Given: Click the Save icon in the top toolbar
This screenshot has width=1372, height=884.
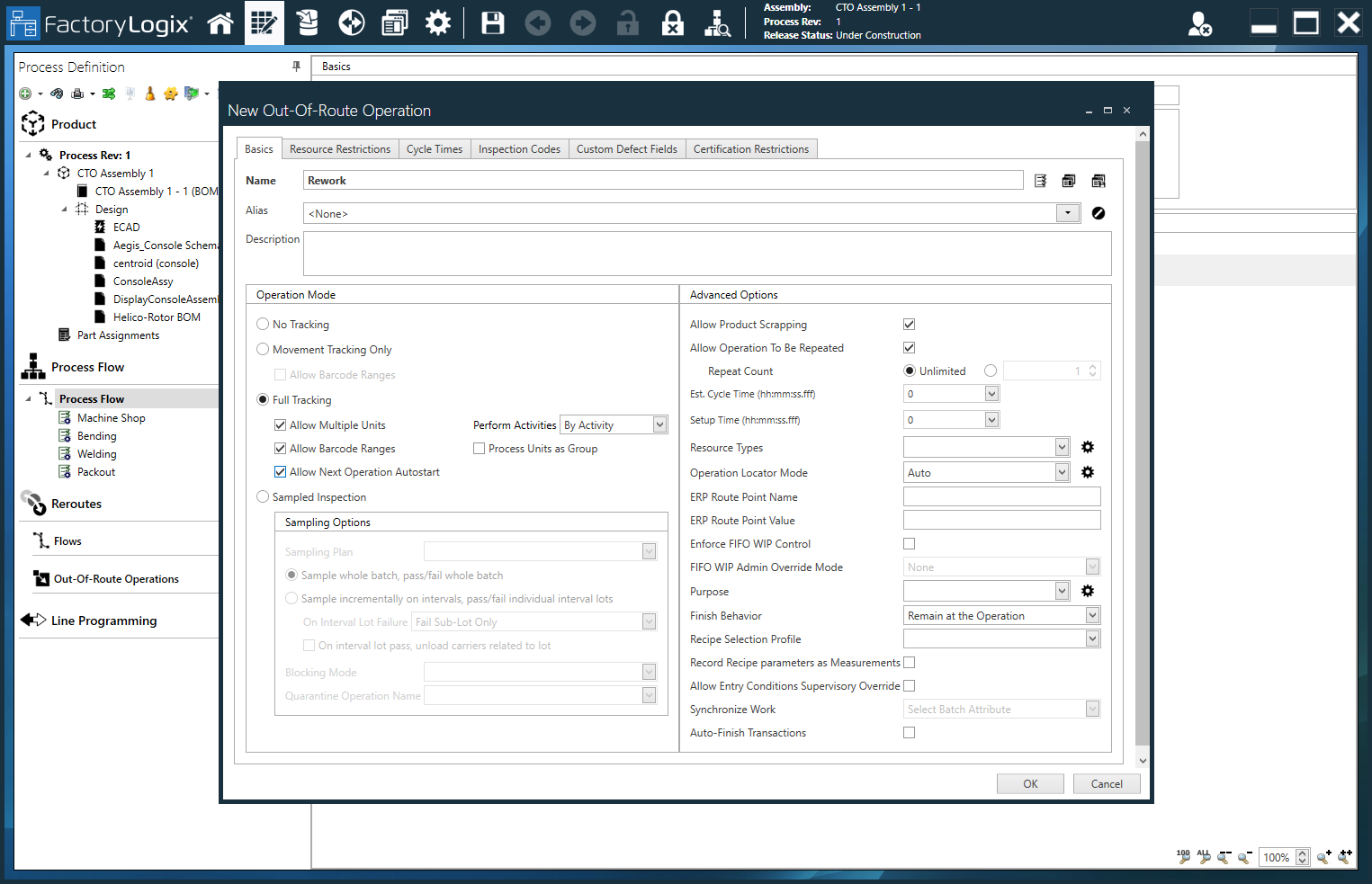Looking at the screenshot, I should (x=492, y=22).
